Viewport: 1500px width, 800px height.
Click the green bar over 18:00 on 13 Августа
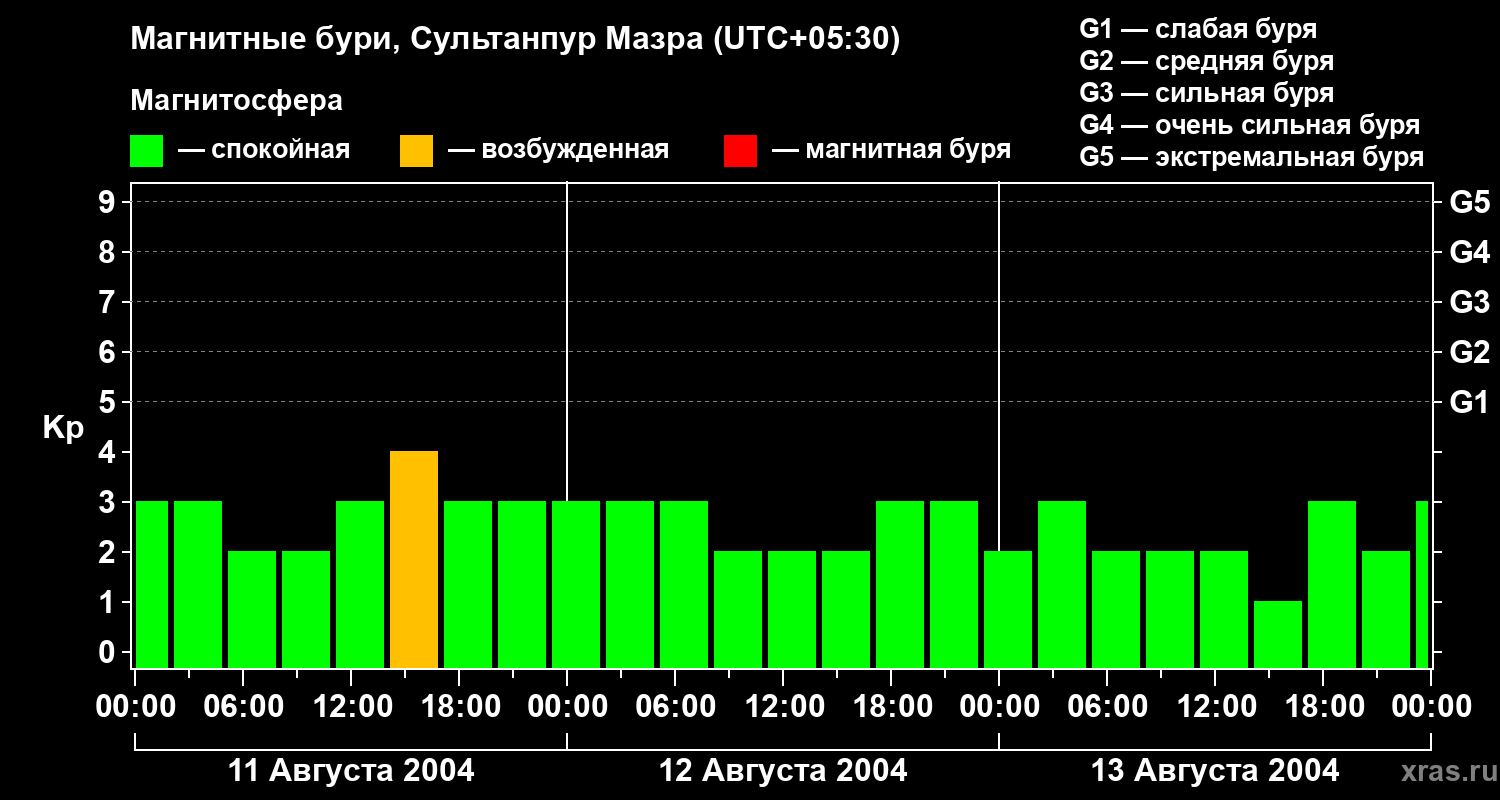1332,585
